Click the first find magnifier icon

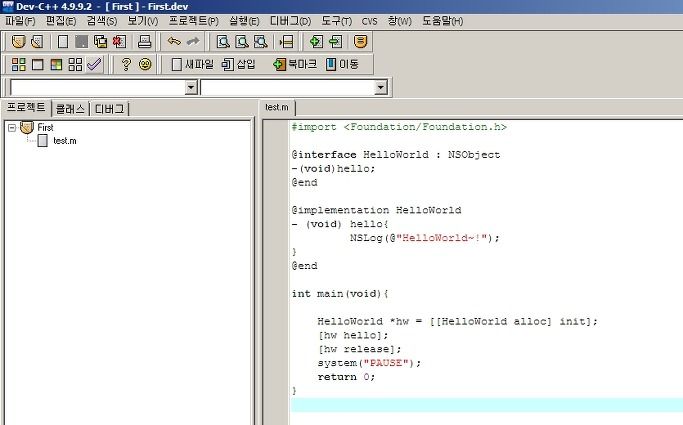pos(223,41)
